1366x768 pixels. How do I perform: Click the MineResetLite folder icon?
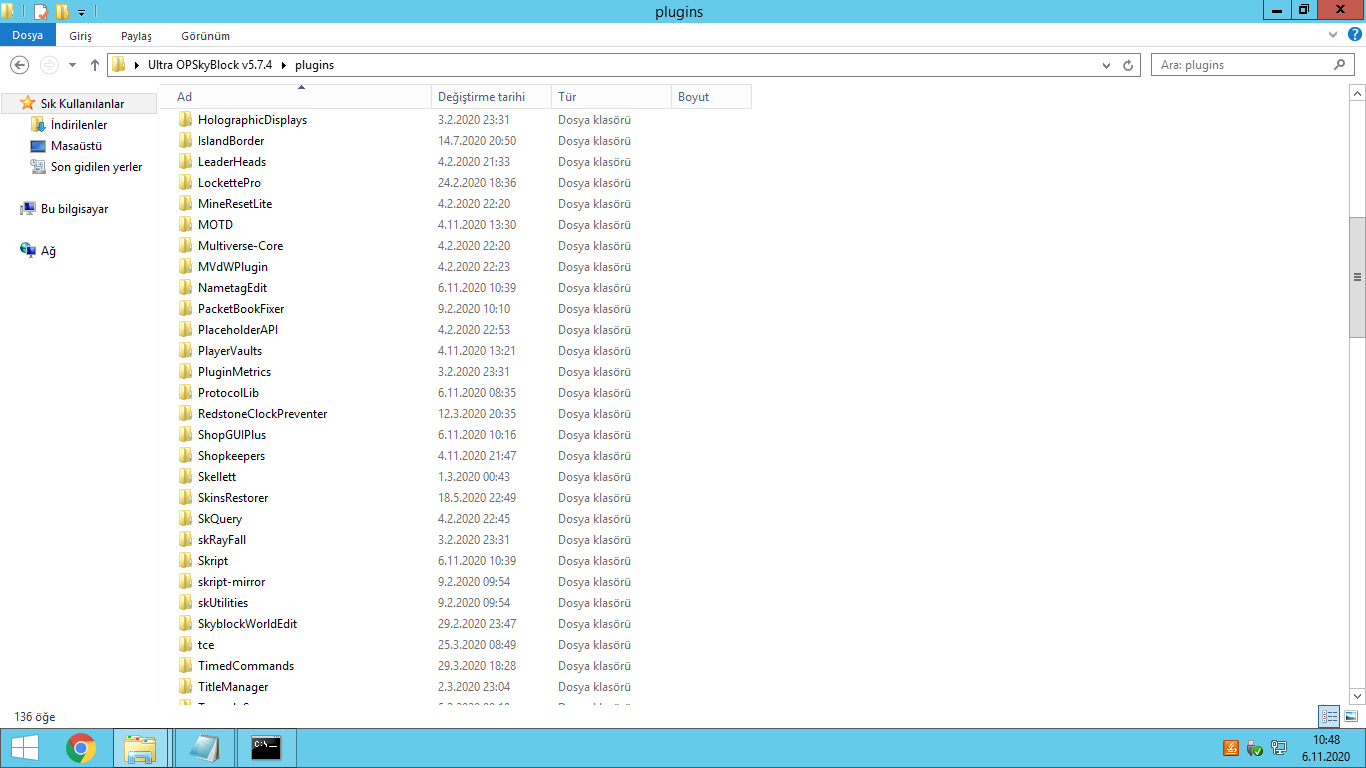coord(185,204)
